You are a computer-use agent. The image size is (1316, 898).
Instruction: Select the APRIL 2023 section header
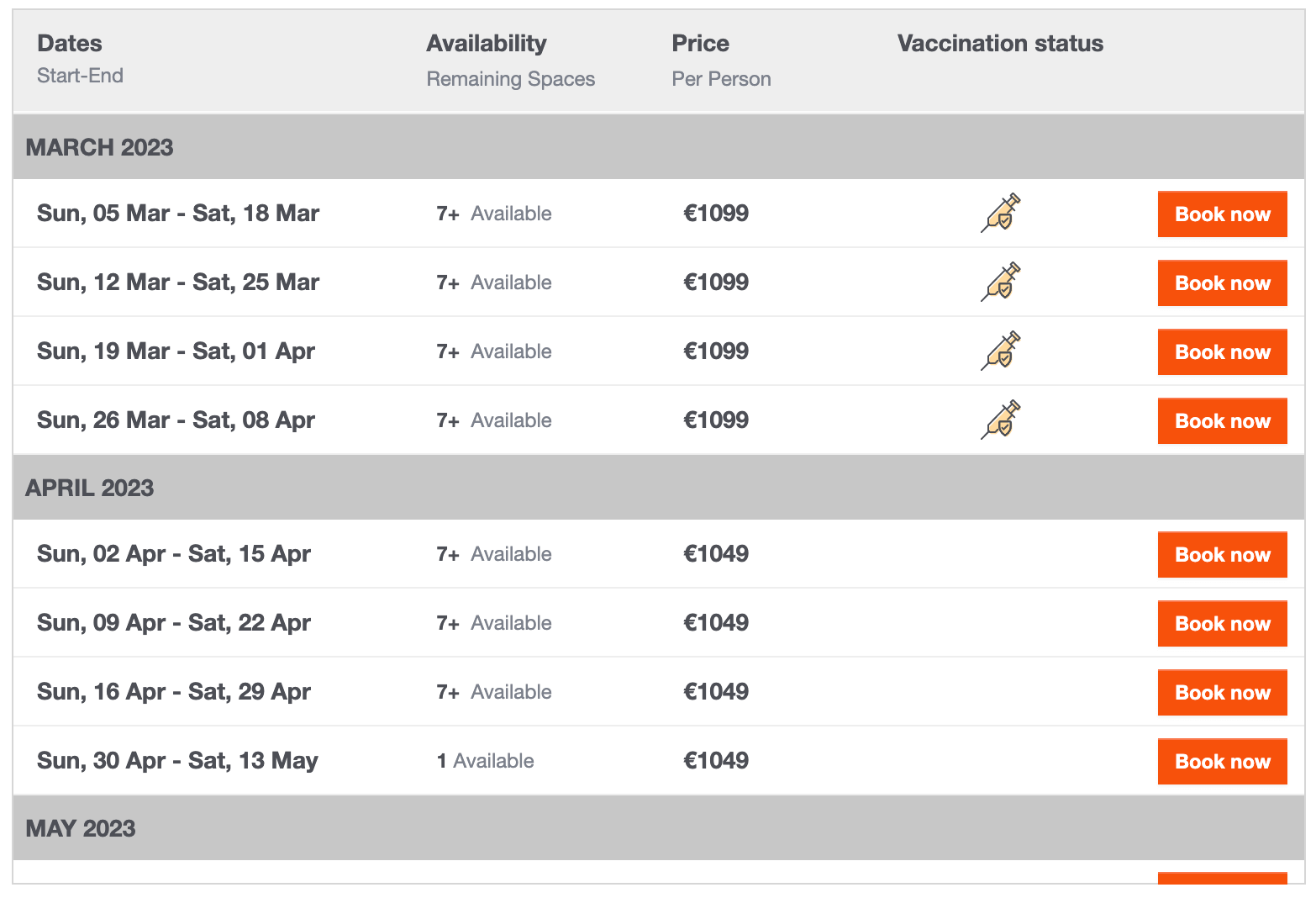pos(659,488)
